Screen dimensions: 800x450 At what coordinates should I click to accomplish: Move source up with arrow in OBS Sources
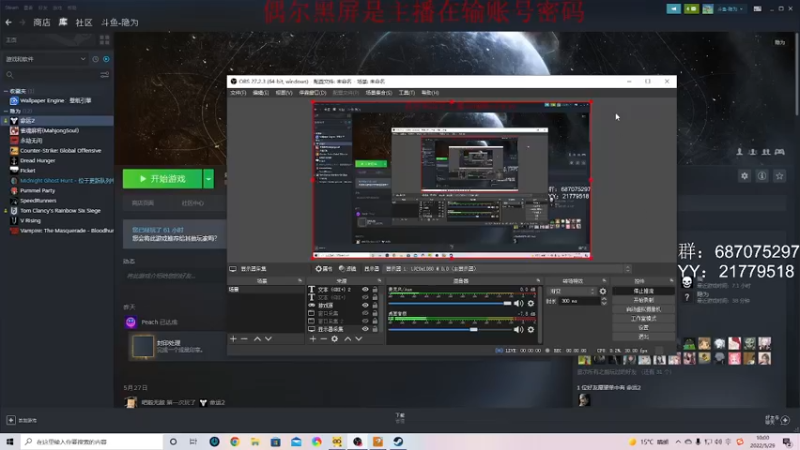(347, 339)
